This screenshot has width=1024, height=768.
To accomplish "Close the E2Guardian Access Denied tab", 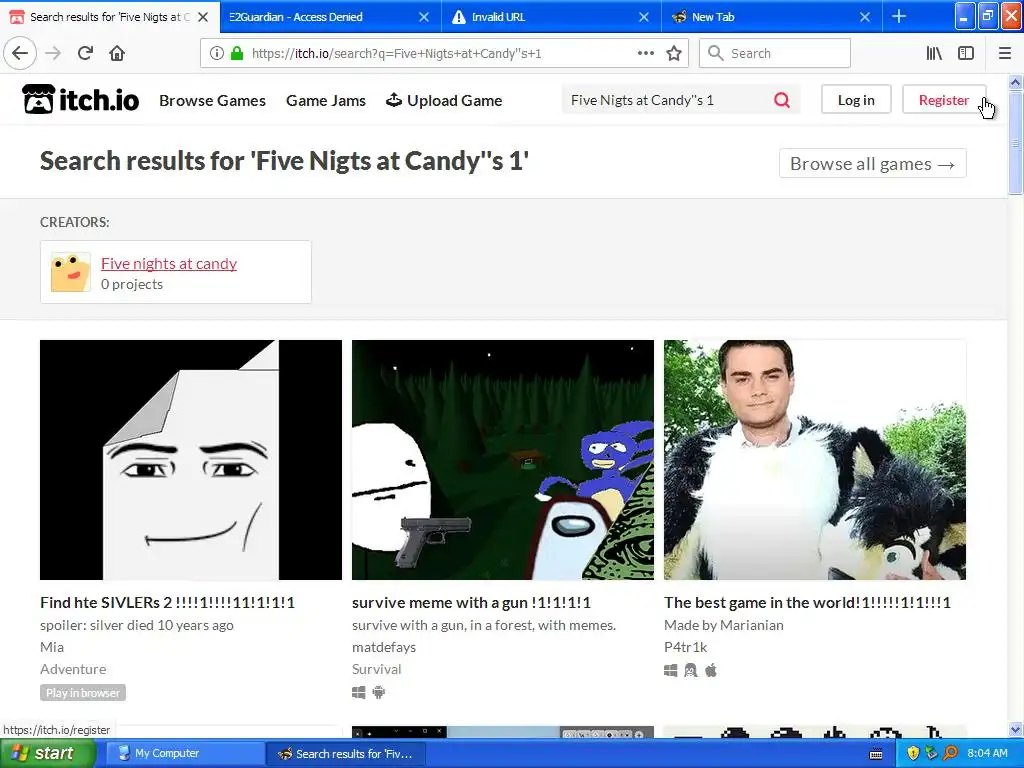I will pos(424,17).
